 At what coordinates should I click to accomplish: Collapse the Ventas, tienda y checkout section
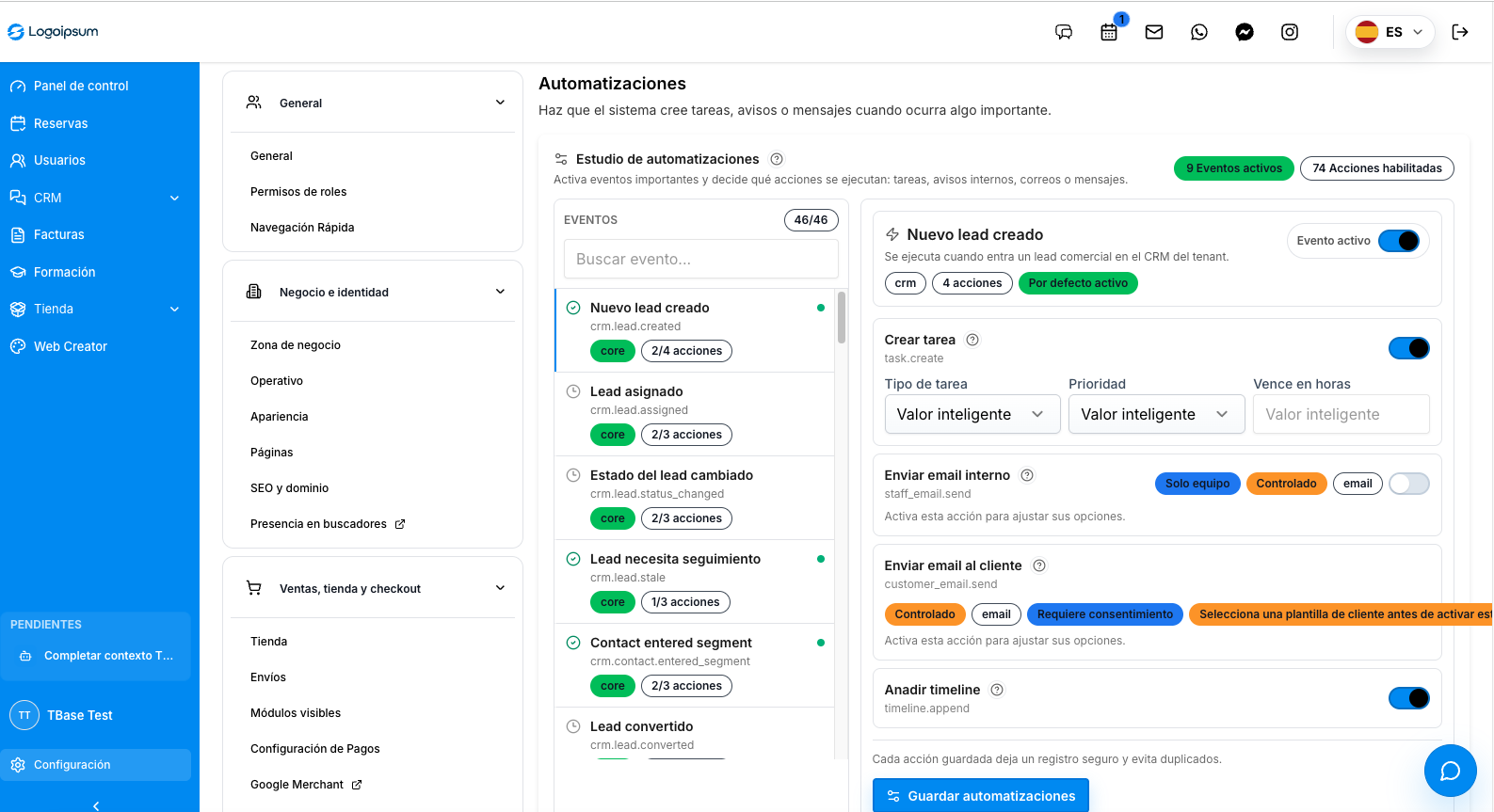tap(373, 588)
